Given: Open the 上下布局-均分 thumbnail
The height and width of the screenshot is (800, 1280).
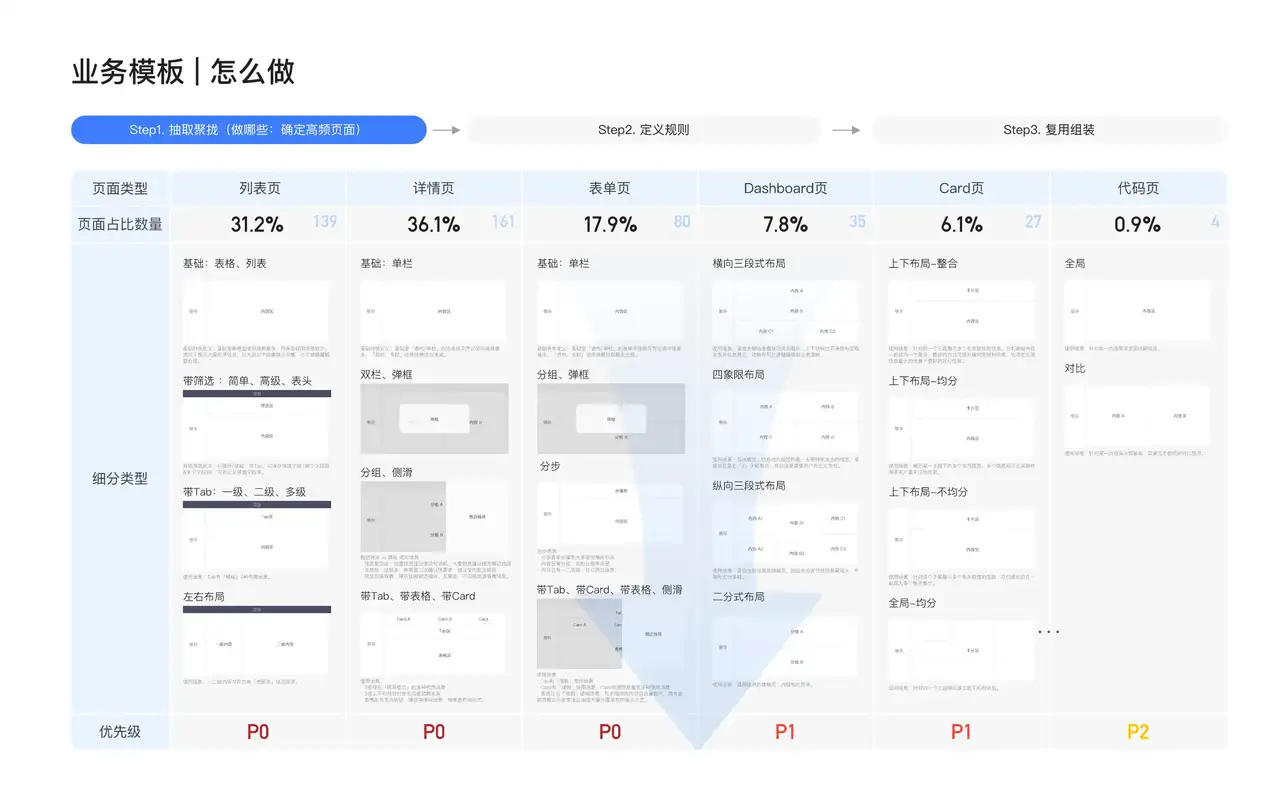Looking at the screenshot, I should tap(961, 428).
